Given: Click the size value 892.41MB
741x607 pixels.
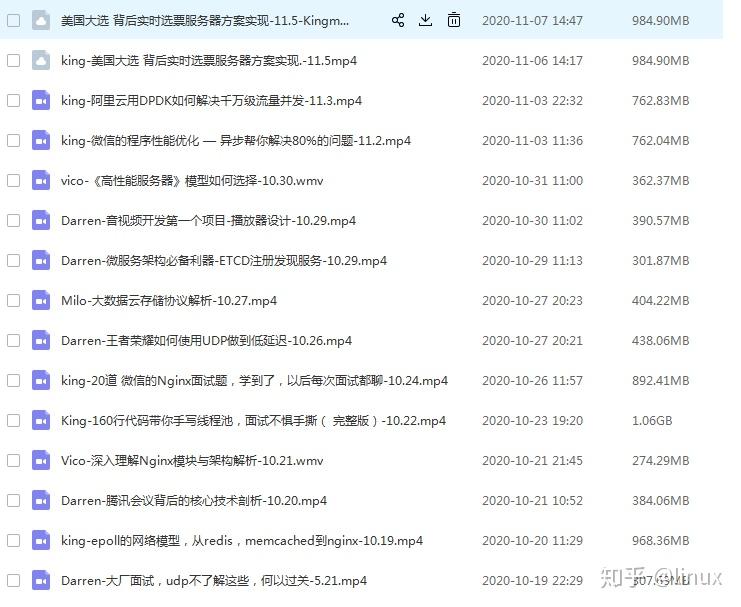Looking at the screenshot, I should tap(661, 381).
